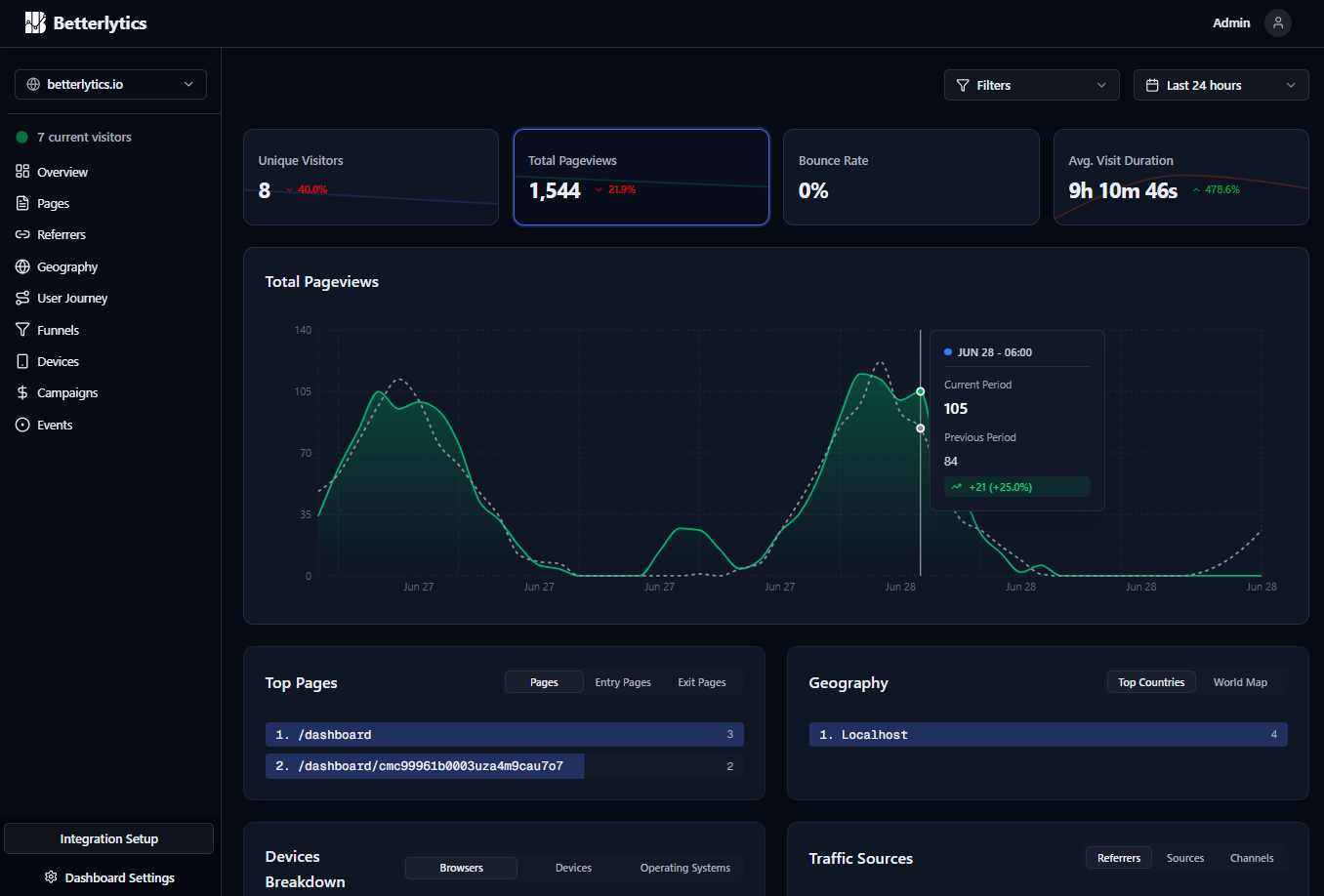Viewport: 1324px width, 896px height.
Task: Open the Geography globe icon
Action: [22, 266]
